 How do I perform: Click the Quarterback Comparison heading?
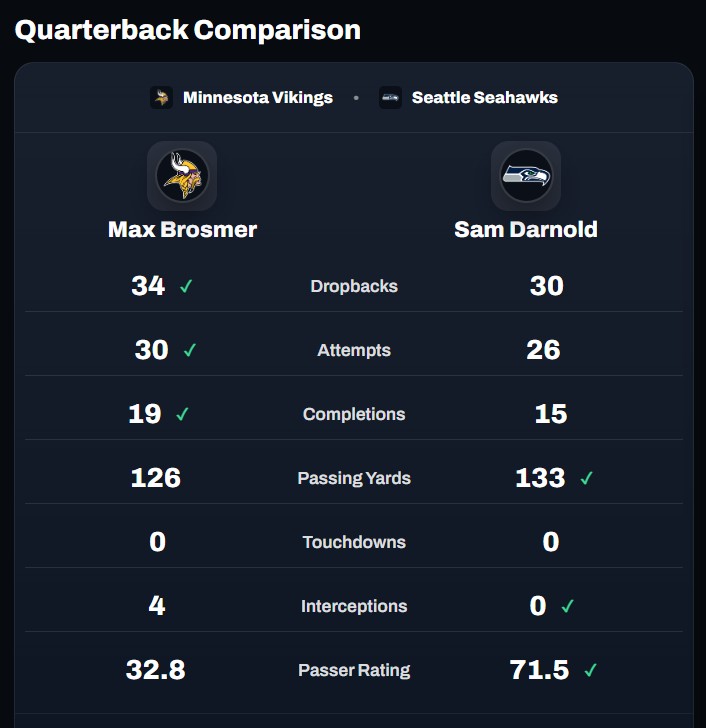click(188, 30)
